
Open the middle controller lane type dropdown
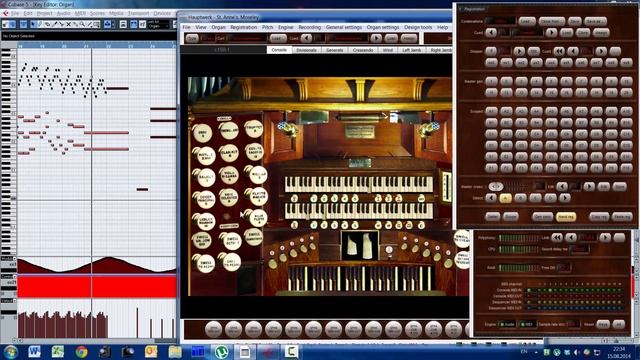click(x=15, y=277)
